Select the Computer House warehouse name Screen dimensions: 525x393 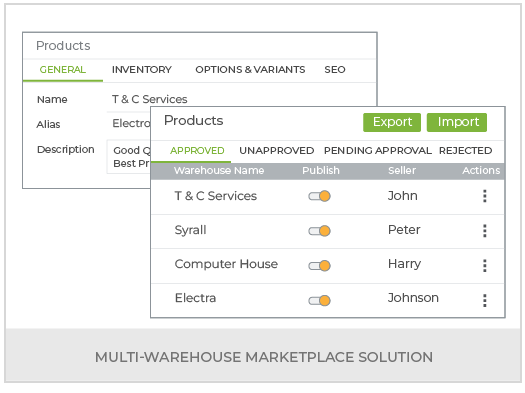pos(226,264)
